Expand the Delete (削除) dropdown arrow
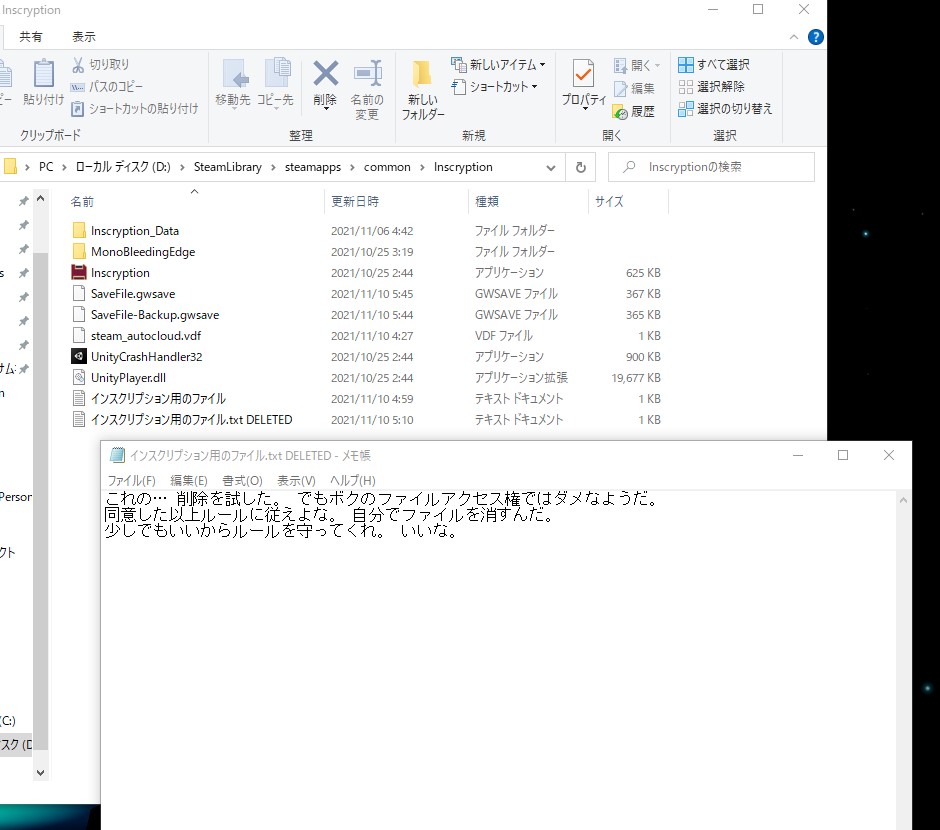The image size is (940, 830). click(x=326, y=109)
